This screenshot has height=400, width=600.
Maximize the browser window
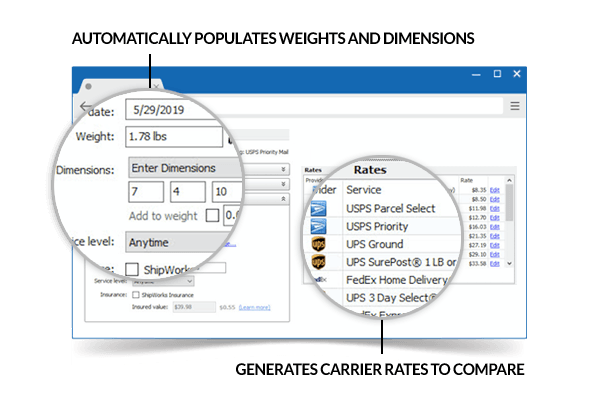tap(497, 73)
